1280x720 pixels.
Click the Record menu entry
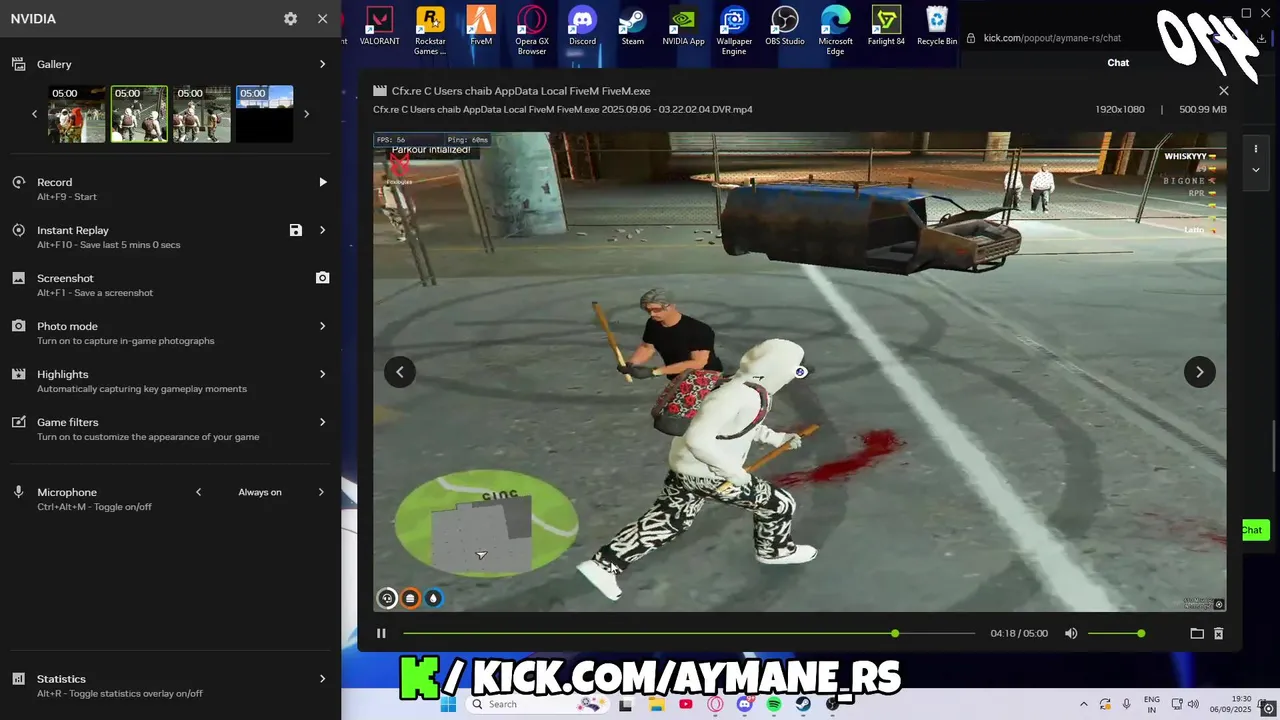pyautogui.click(x=170, y=189)
